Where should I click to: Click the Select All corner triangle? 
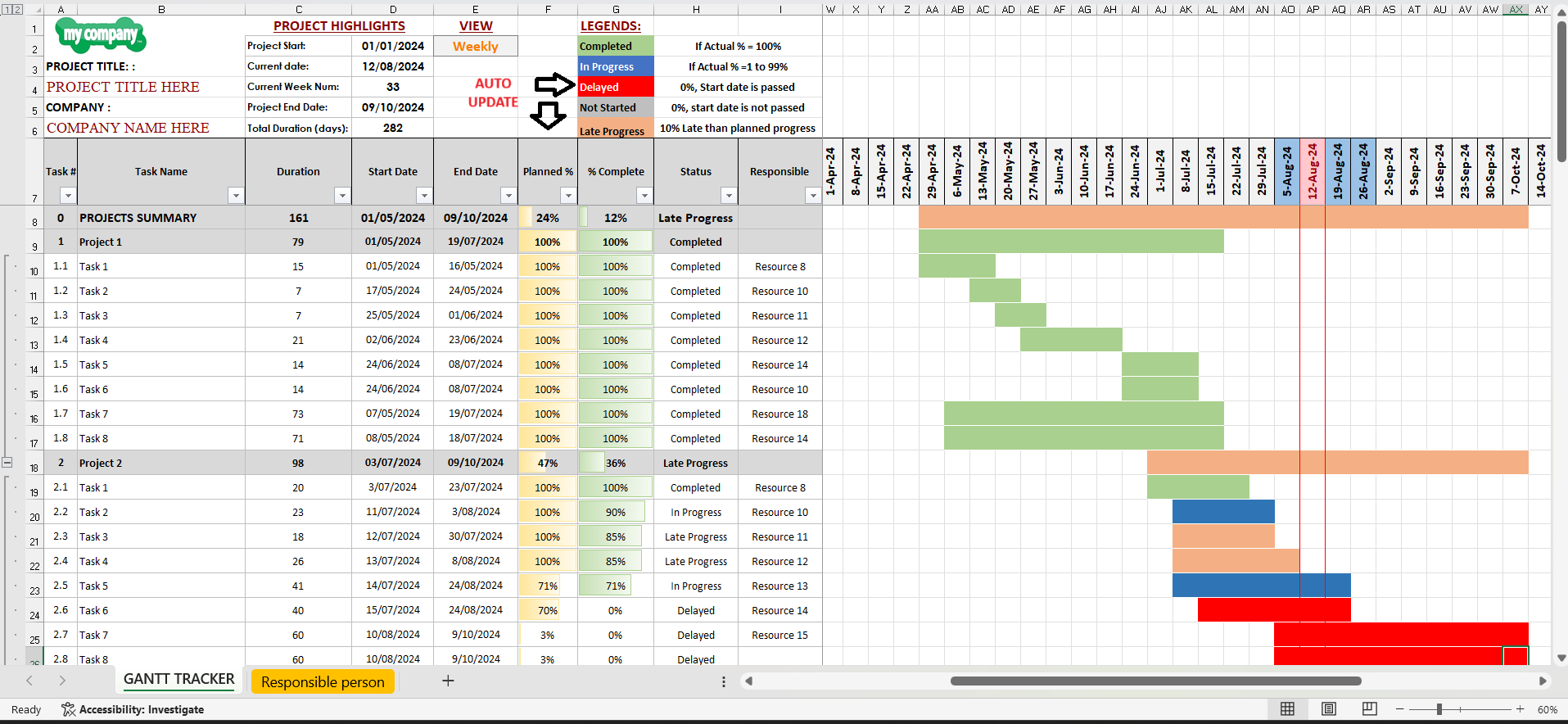35,9
